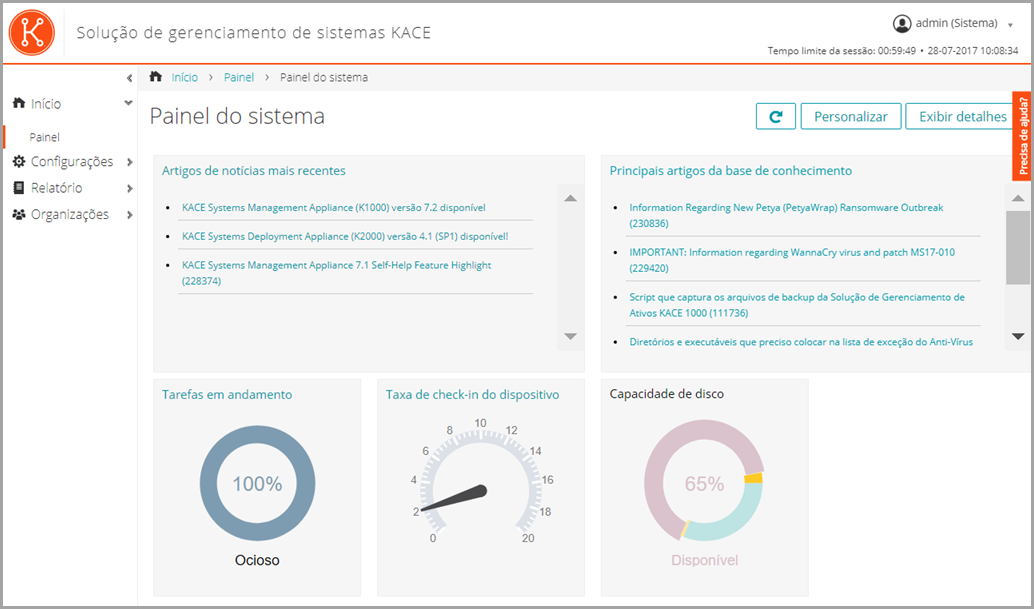Click the Capacidade de disco donut chart
The height and width of the screenshot is (609, 1034).
703,487
